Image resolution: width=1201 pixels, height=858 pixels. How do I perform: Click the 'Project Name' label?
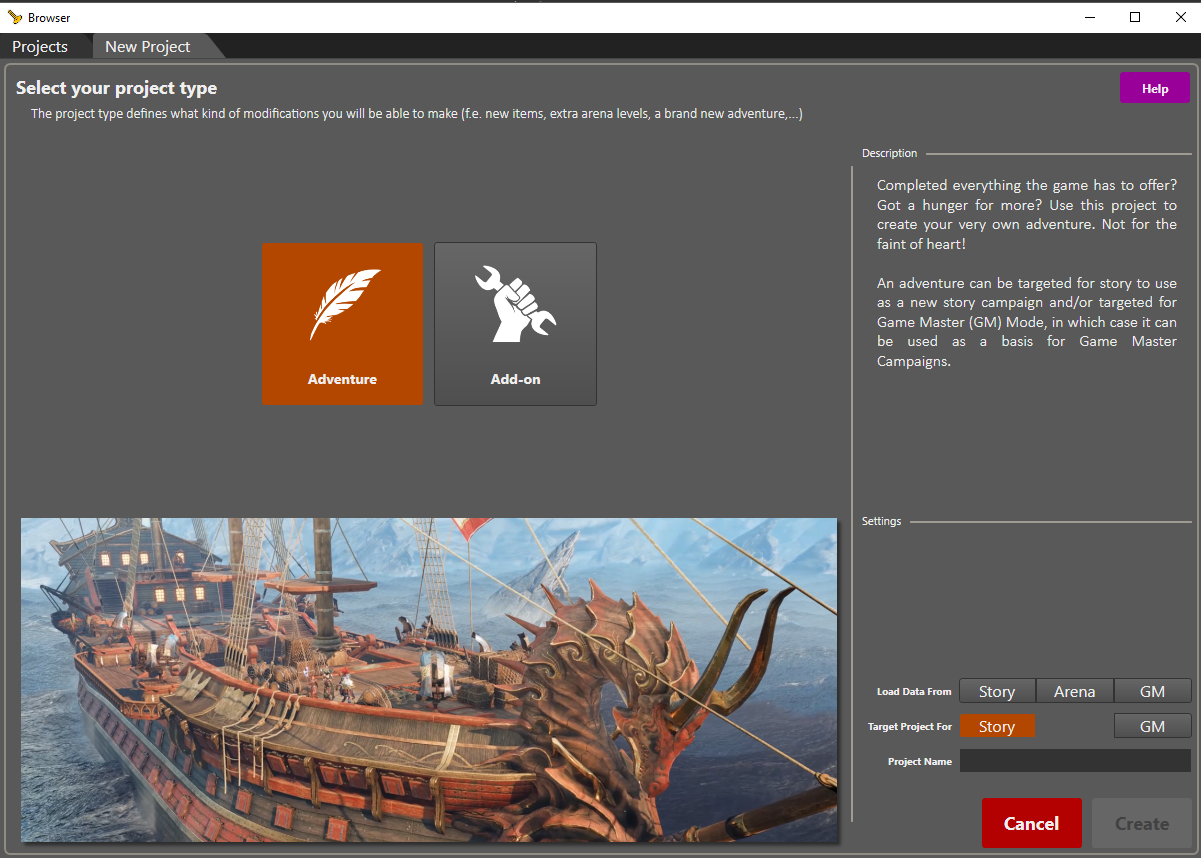point(920,762)
